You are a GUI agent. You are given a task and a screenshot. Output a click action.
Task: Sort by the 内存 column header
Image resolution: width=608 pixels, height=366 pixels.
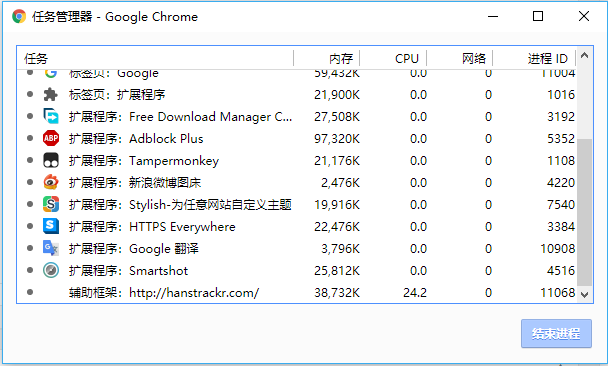coord(327,58)
